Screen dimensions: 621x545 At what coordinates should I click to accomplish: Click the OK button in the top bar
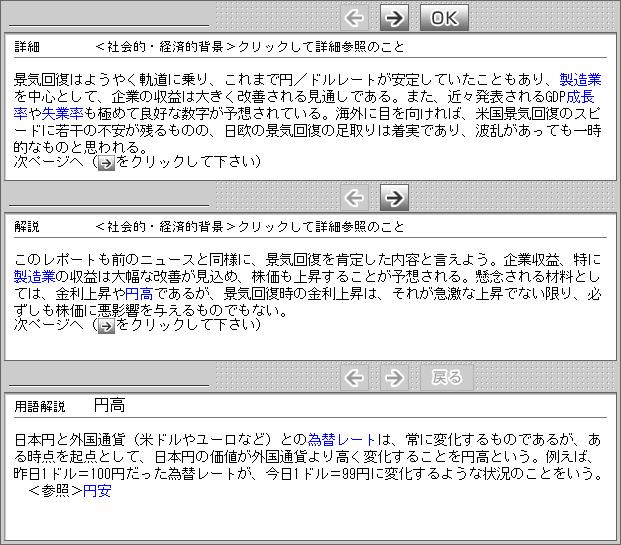tap(444, 18)
